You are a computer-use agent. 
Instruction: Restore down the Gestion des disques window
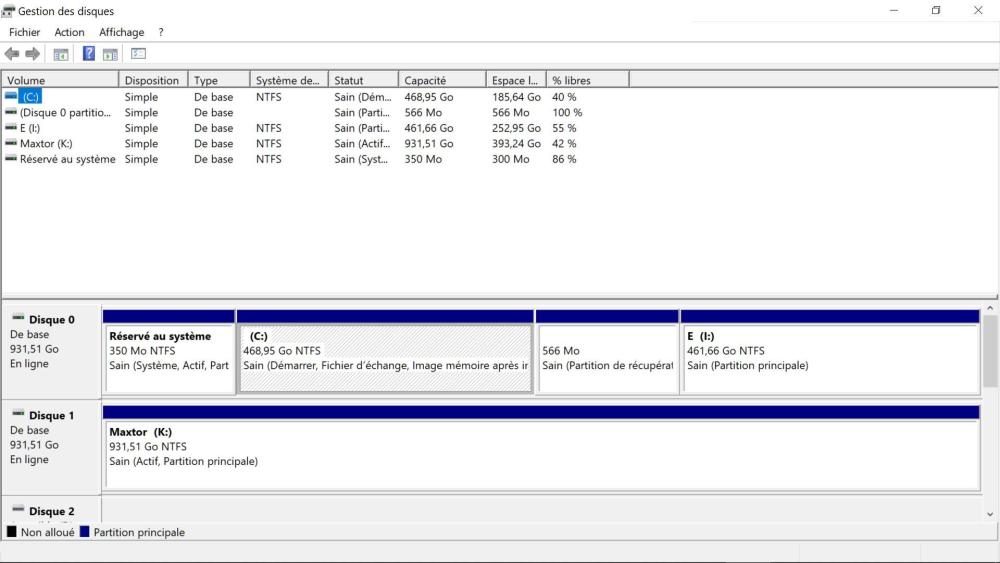pyautogui.click(x=936, y=10)
